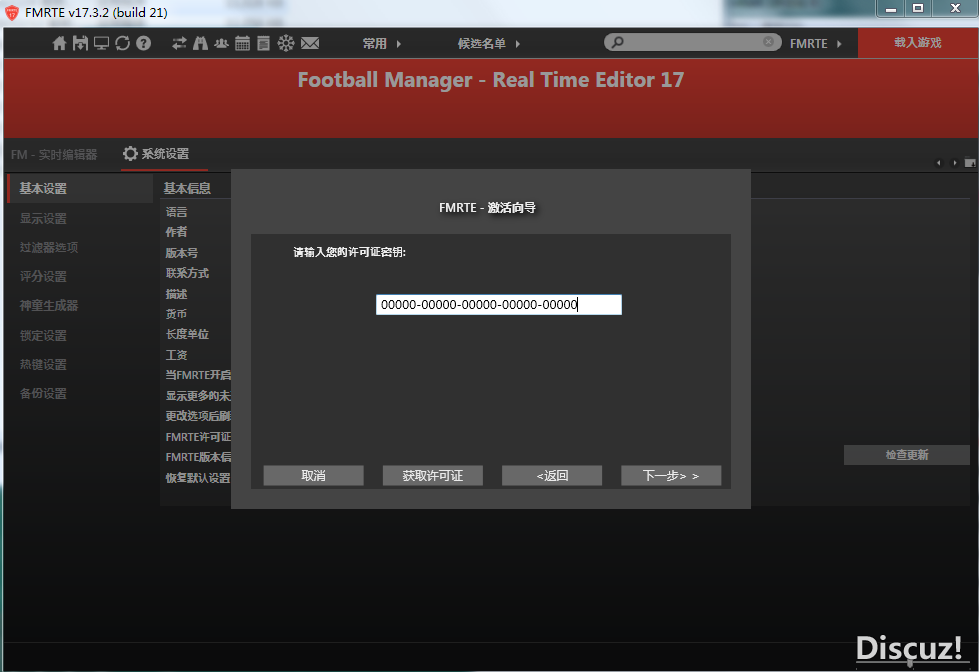979x672 pixels.
Task: Click the 语言 row label
Action: coord(176,212)
